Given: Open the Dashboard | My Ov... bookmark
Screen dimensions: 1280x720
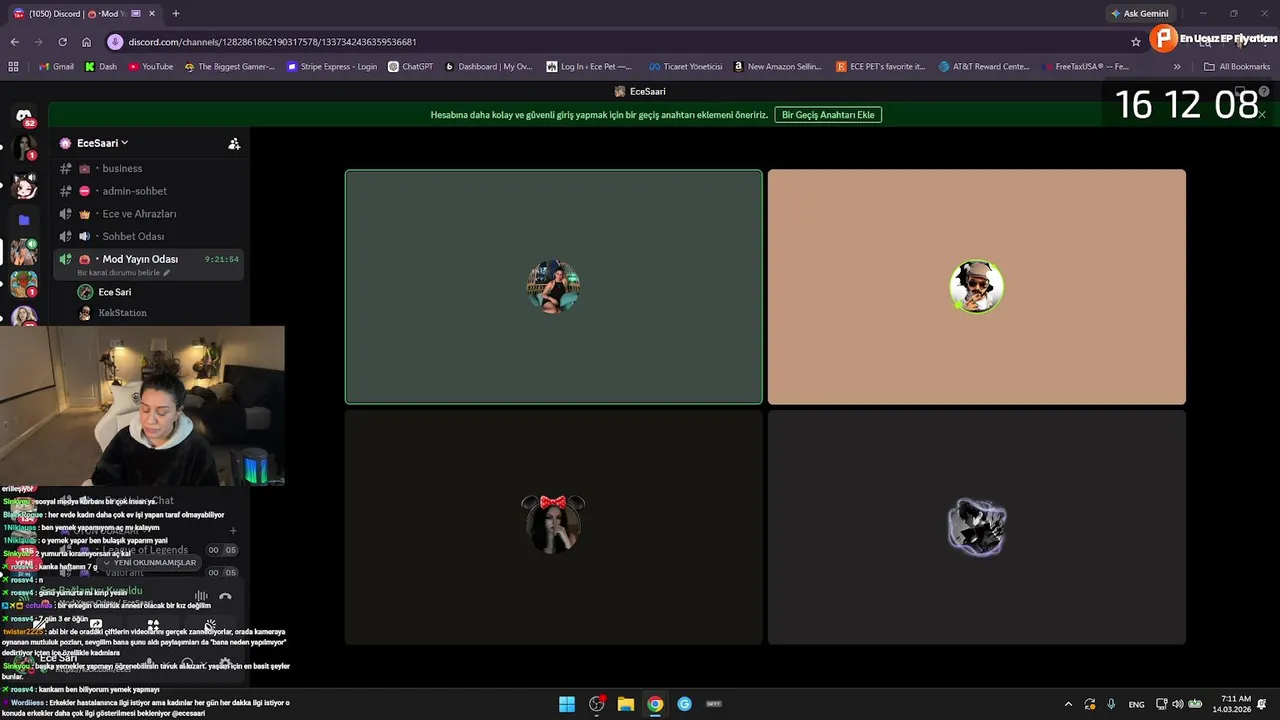Looking at the screenshot, I should (488, 67).
